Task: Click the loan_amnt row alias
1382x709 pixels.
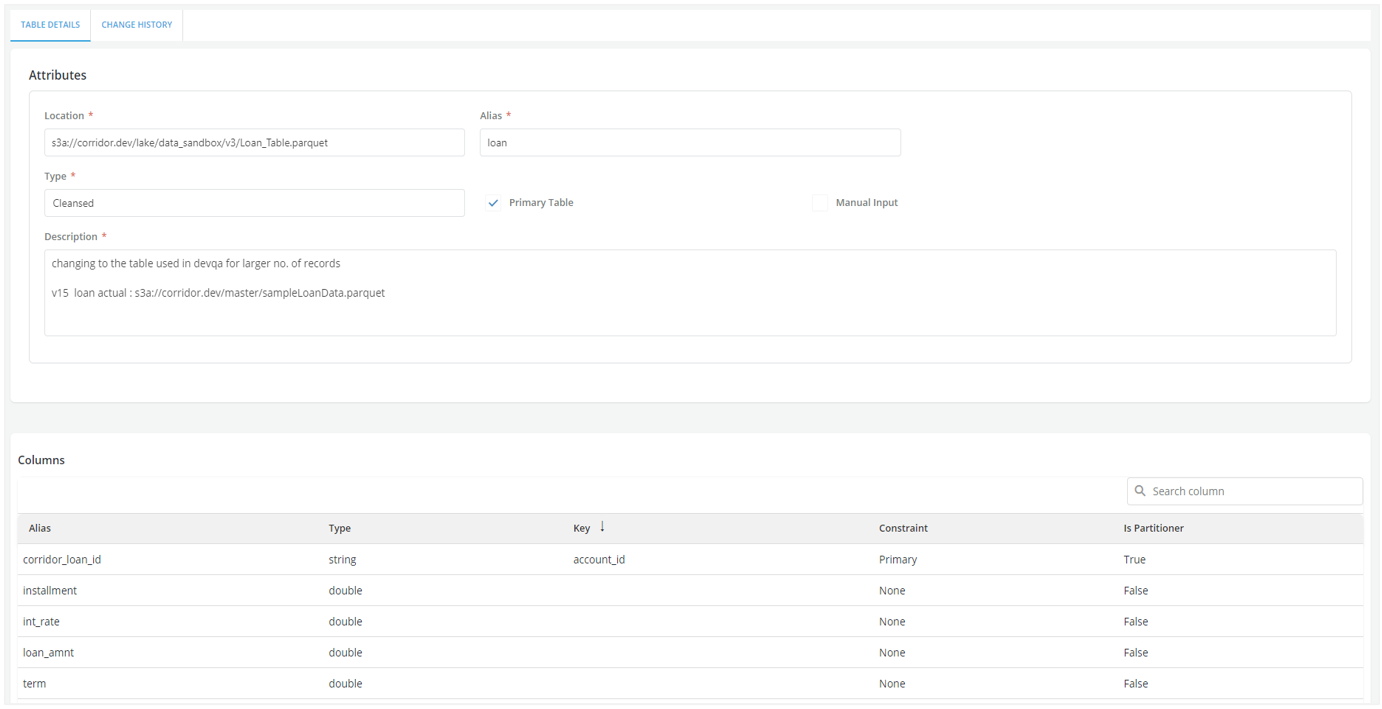Action: [x=48, y=653]
